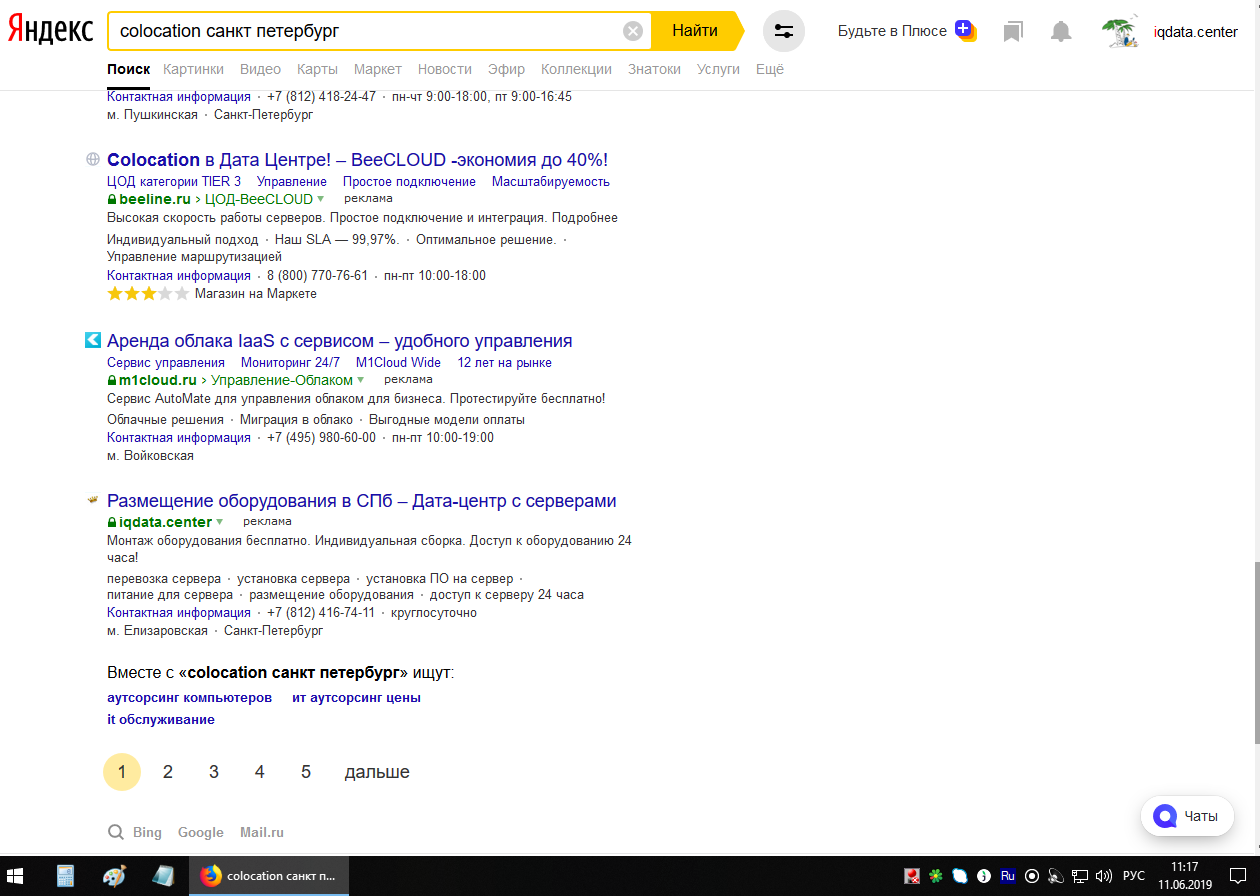Expand the Ещё menu
This screenshot has width=1260, height=896.
tap(770, 69)
